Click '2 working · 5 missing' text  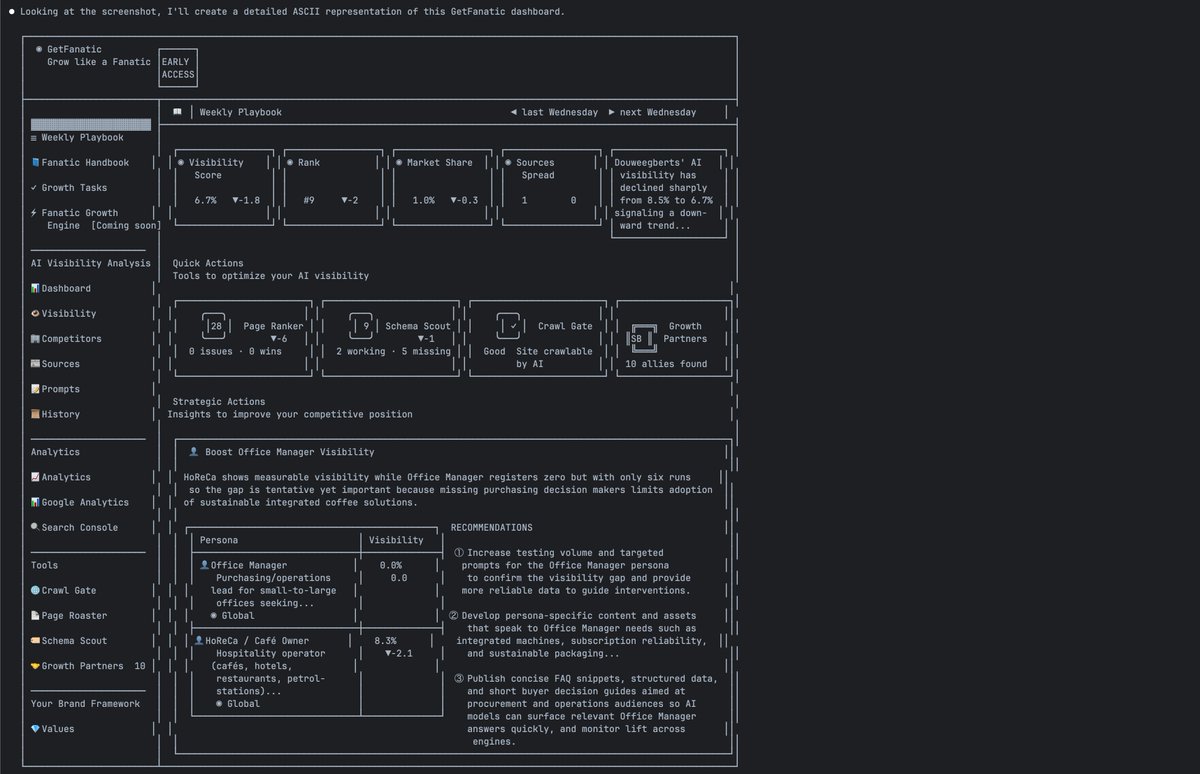(x=393, y=351)
